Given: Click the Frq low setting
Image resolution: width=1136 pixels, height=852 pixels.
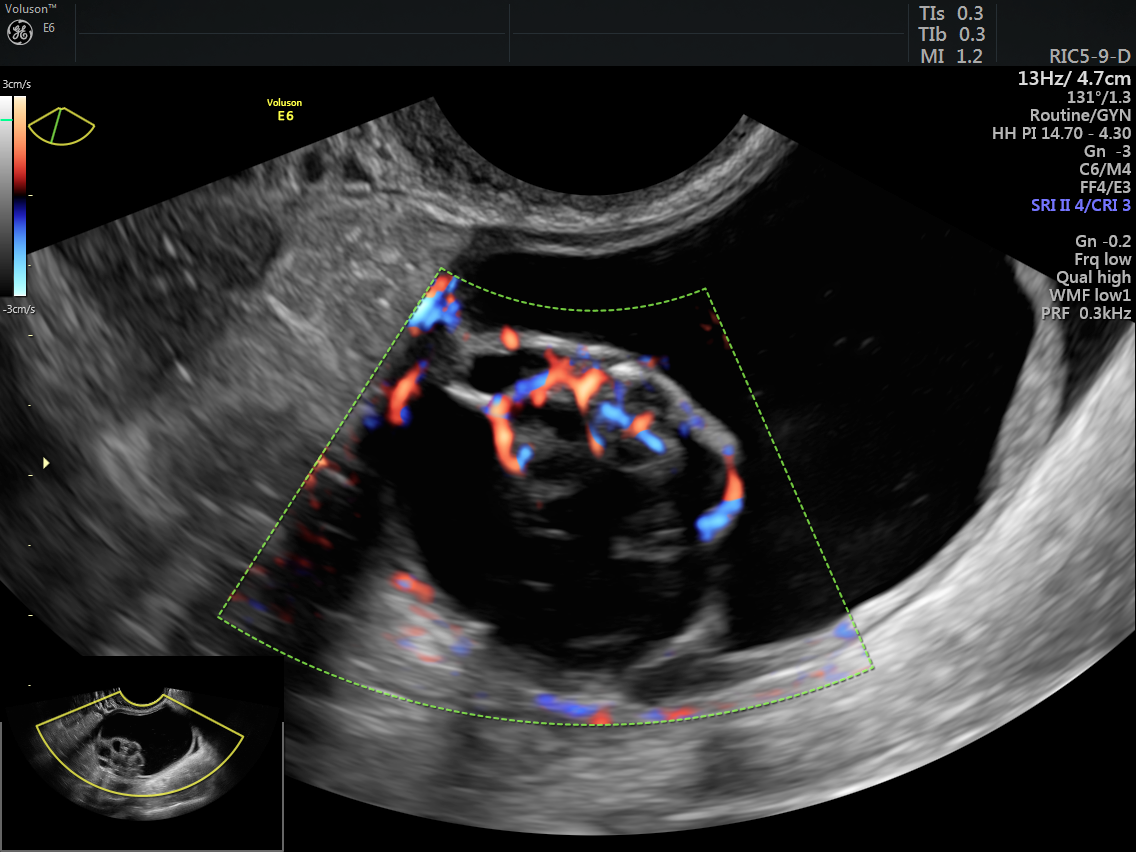Looking at the screenshot, I should click(1103, 259).
